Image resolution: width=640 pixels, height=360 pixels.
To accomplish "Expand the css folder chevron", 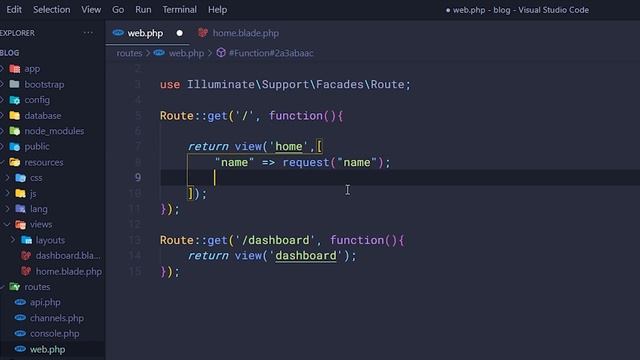I will pyautogui.click(x=7, y=178).
